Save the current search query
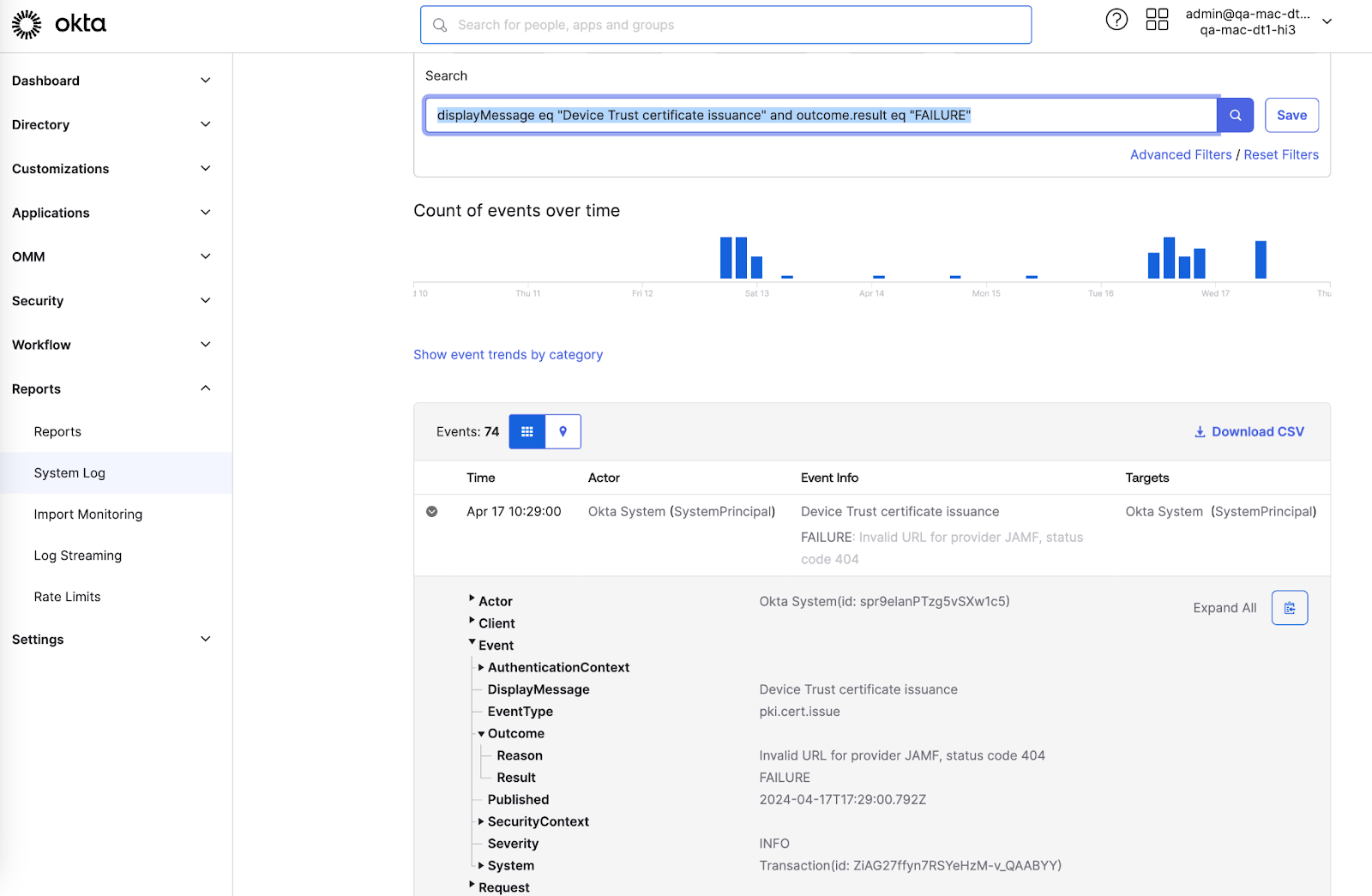1372x896 pixels. [1291, 115]
